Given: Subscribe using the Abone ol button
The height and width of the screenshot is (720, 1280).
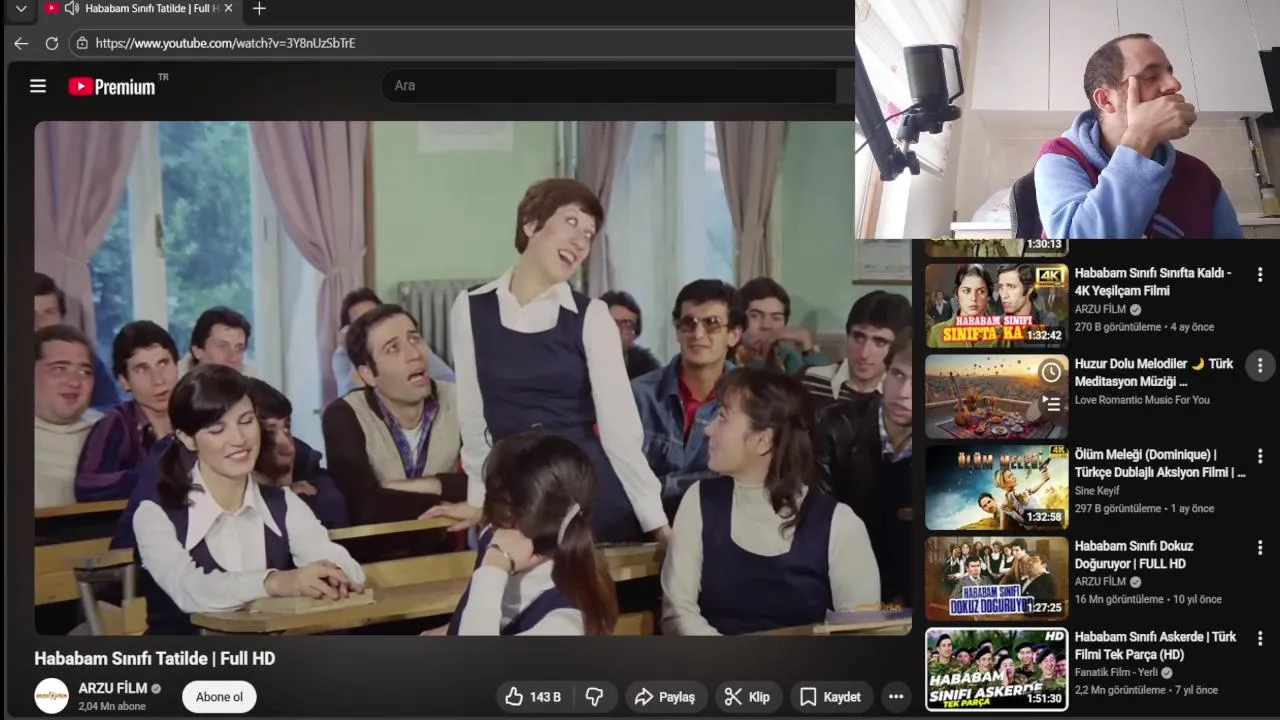Looking at the screenshot, I should point(219,697).
